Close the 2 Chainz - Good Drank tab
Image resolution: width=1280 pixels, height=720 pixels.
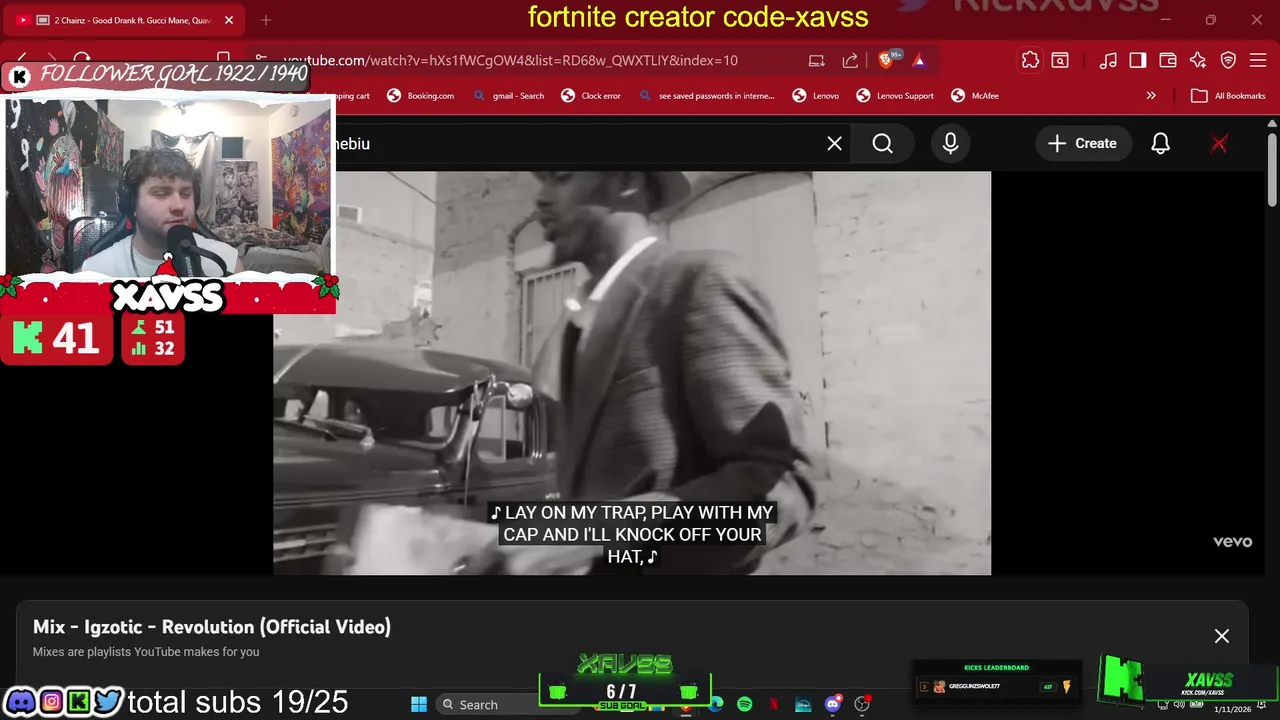tap(228, 20)
